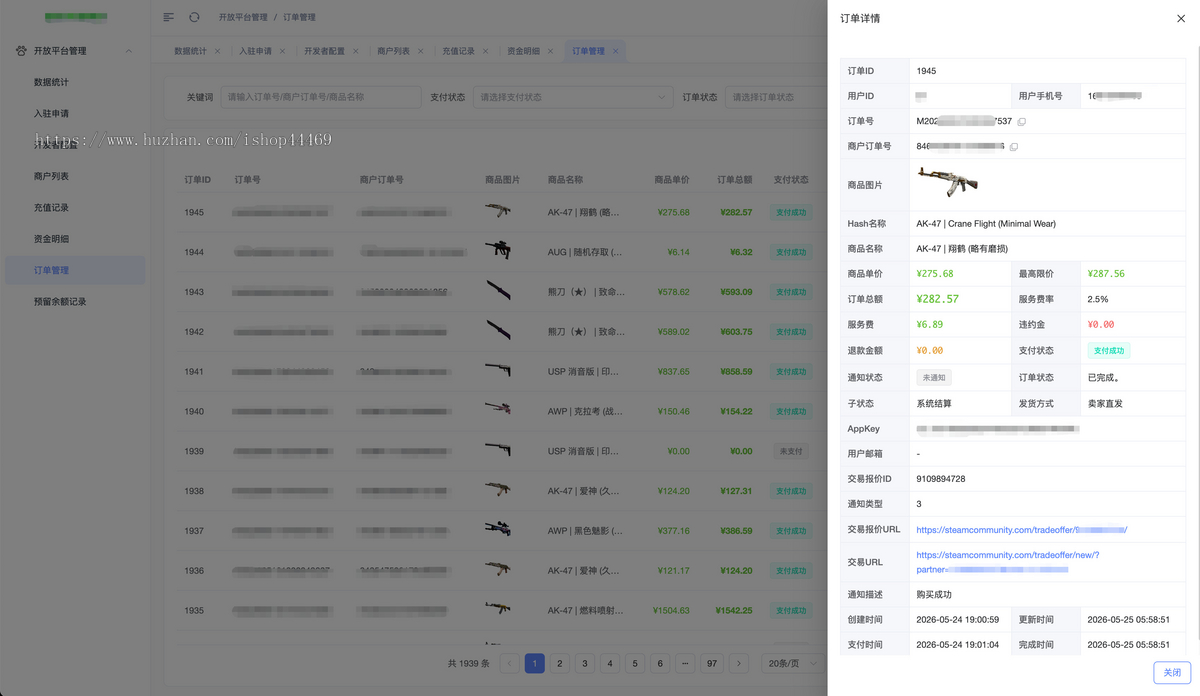Go to page 2
The image size is (1200, 696).
pyautogui.click(x=560, y=663)
